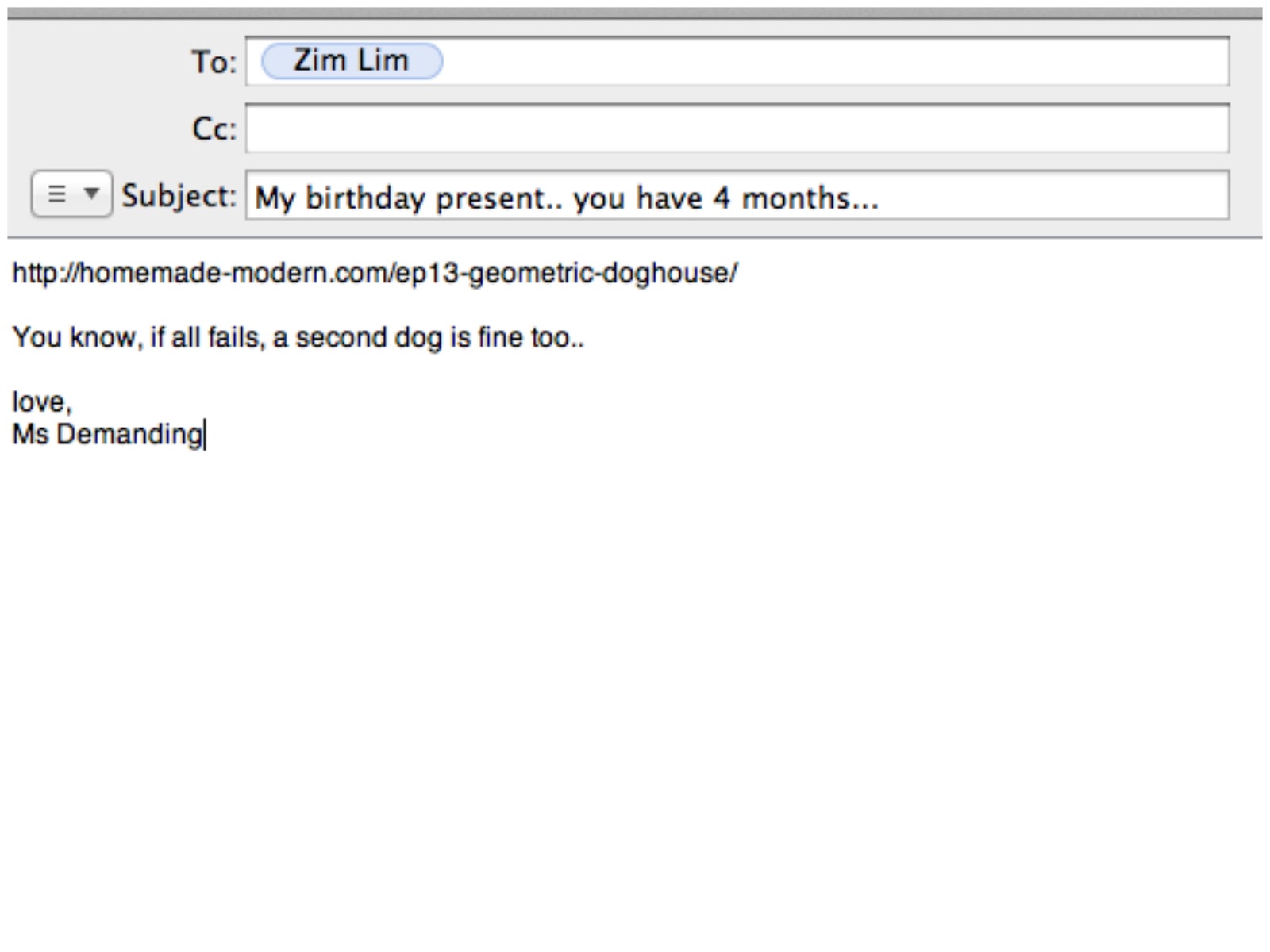Click the homemade-modern.com doghouse URL

pos(375,274)
